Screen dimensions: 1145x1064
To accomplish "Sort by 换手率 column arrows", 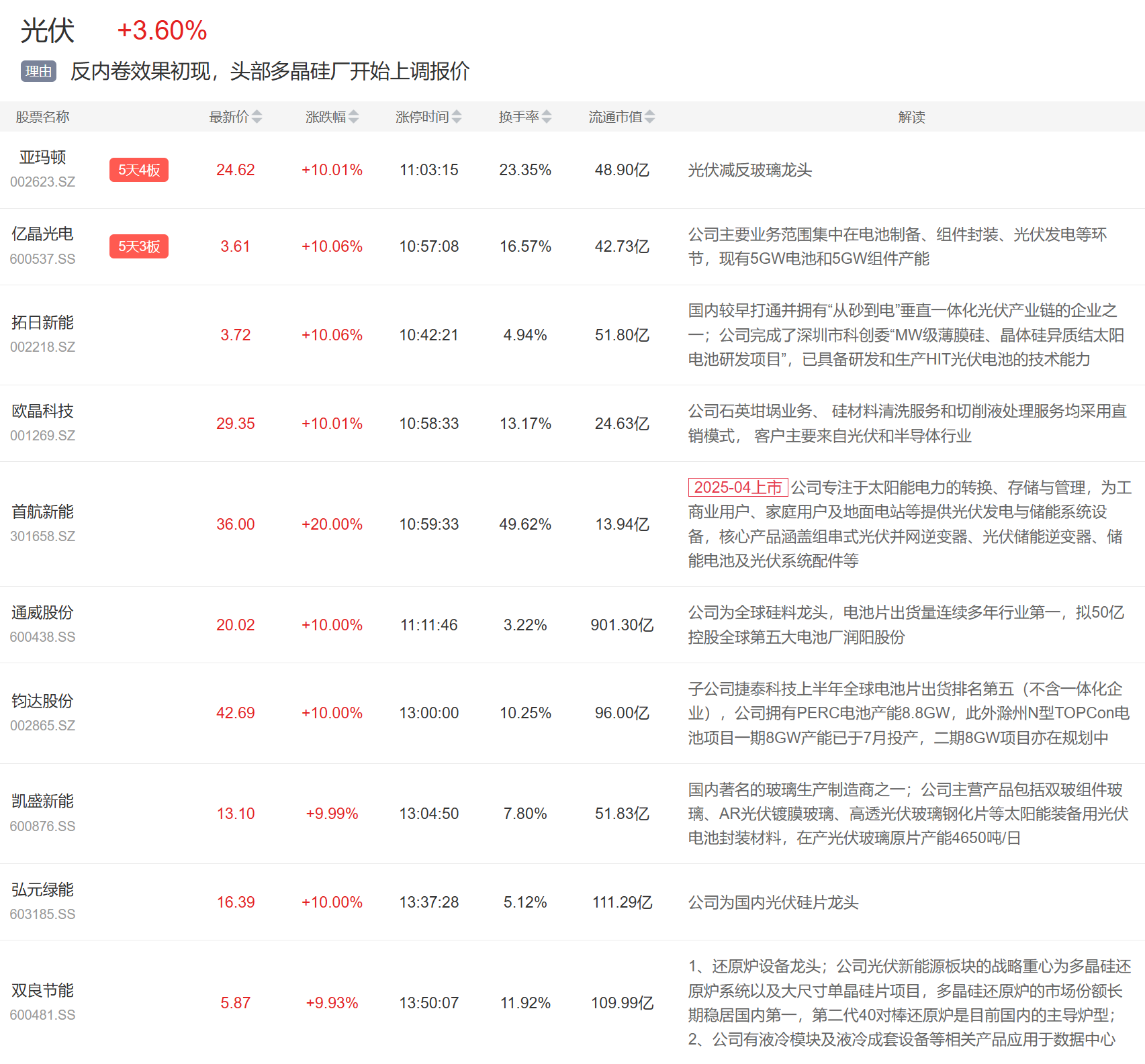I will coord(547,117).
